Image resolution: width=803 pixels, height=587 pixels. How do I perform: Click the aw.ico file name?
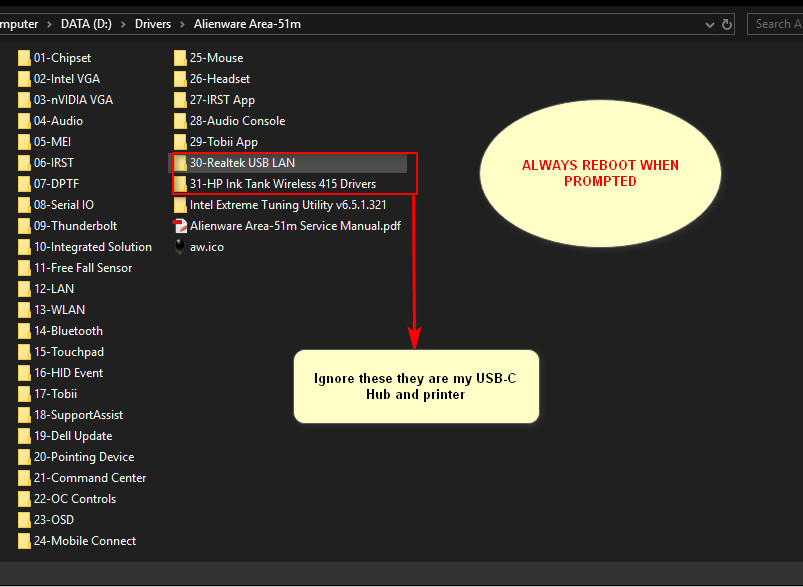click(207, 247)
